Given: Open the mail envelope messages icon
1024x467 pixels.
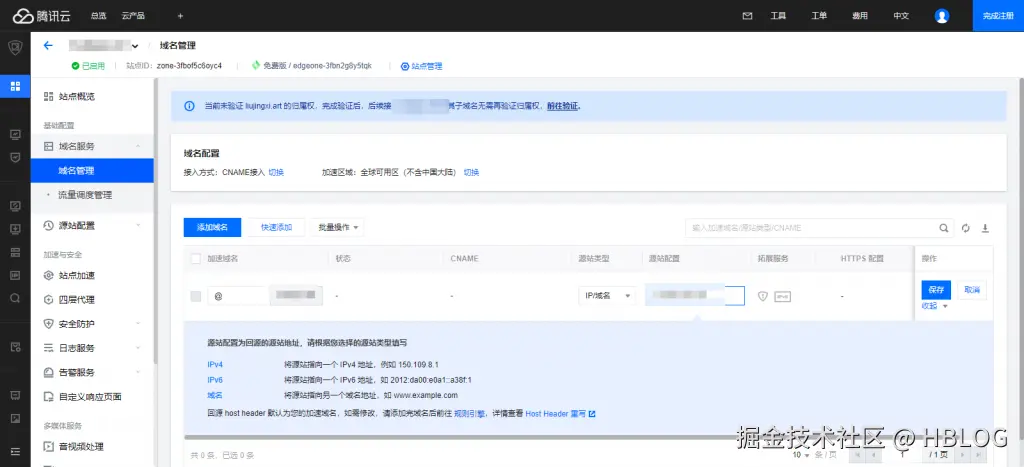Looking at the screenshot, I should click(748, 16).
